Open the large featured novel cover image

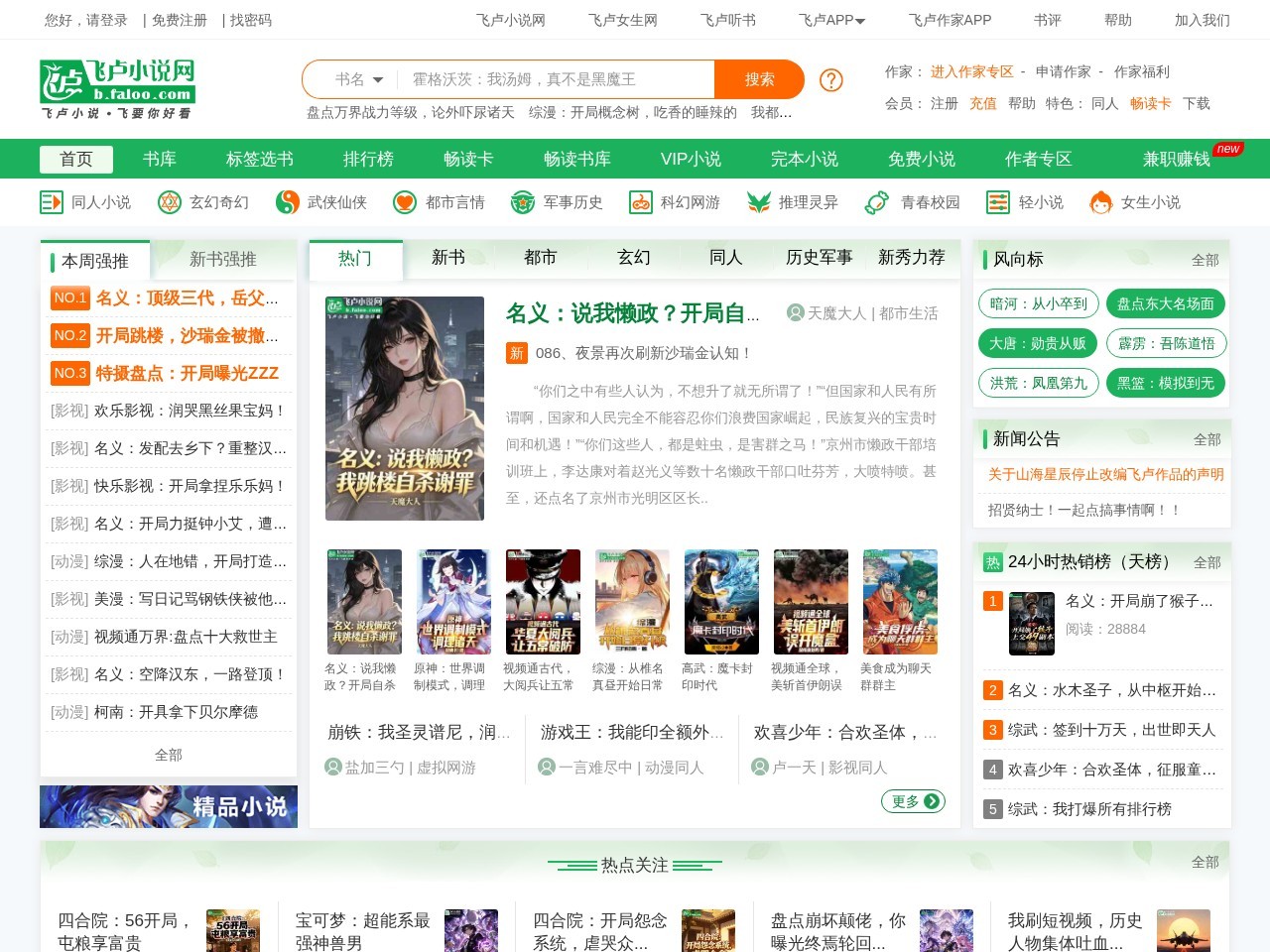click(x=405, y=409)
